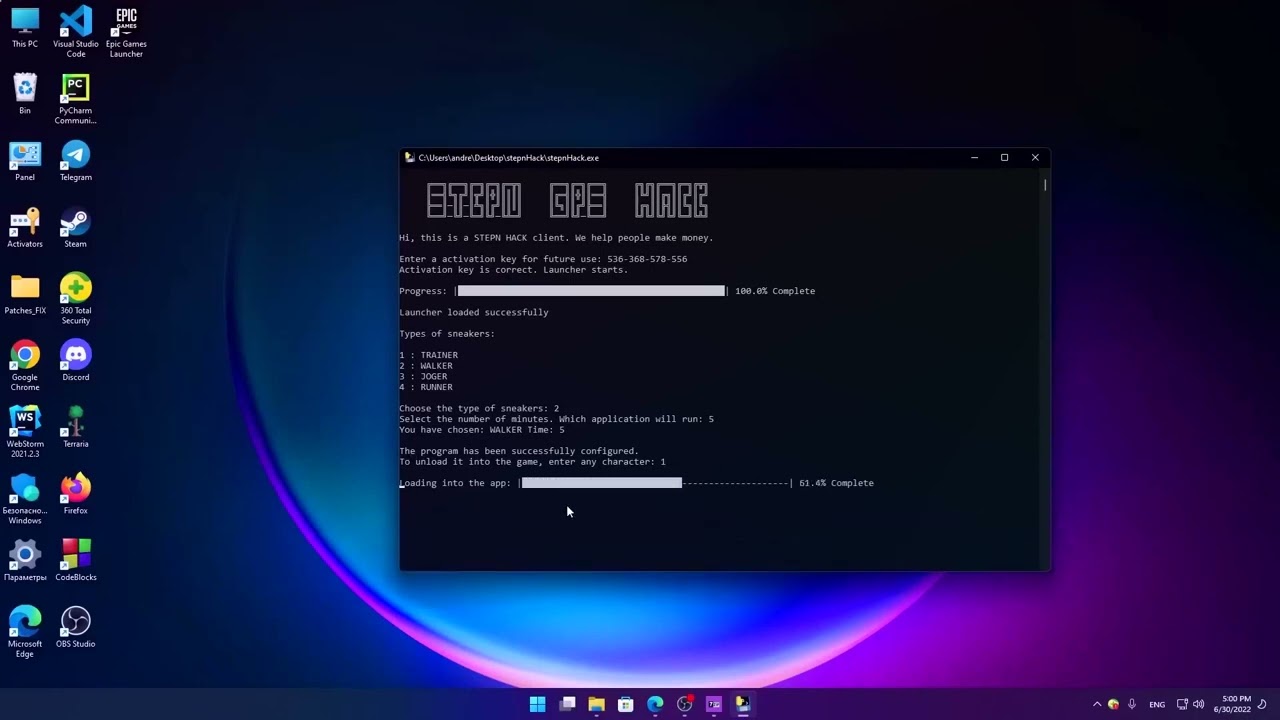Select Microsoft Edge desktop shortcut

(x=25, y=632)
